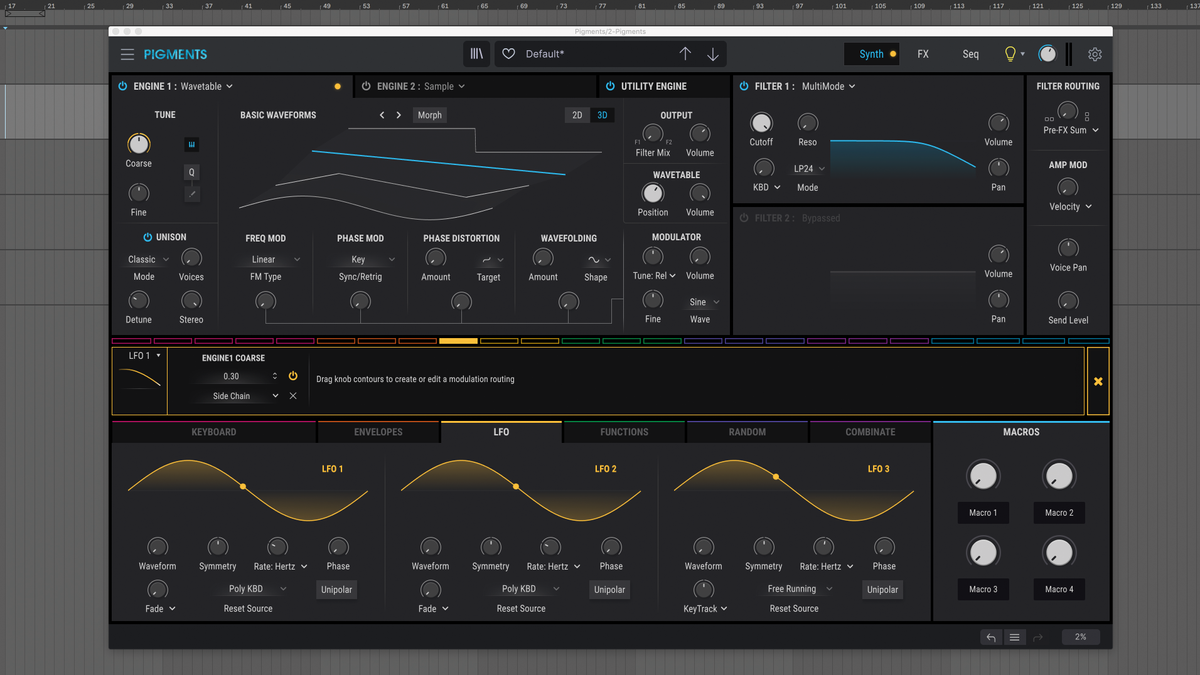The height and width of the screenshot is (675, 1200).
Task: Open the in-app tutorials lightbulb icon
Action: [x=1010, y=53]
